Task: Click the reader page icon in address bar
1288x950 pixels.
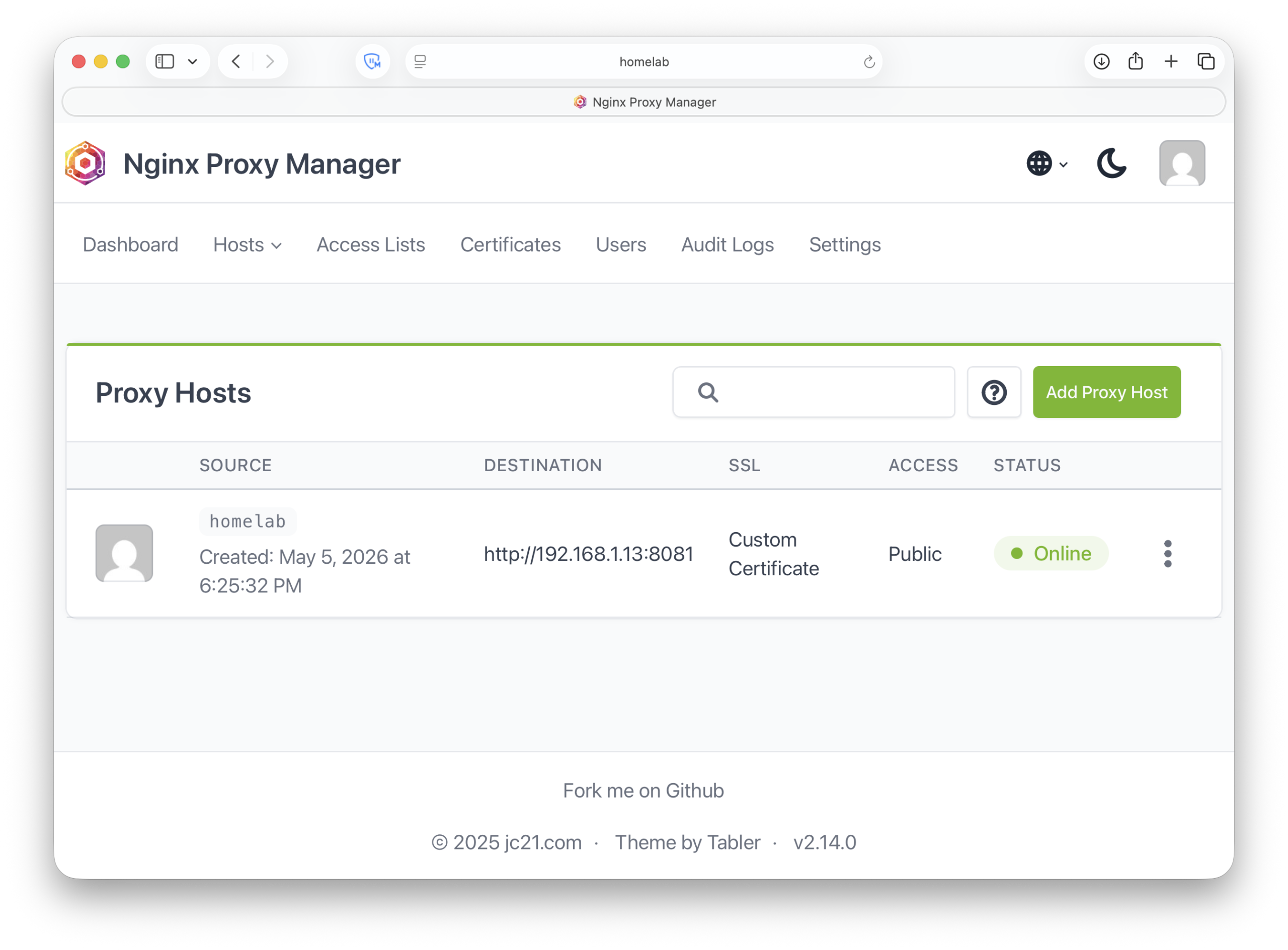Action: pos(421,61)
